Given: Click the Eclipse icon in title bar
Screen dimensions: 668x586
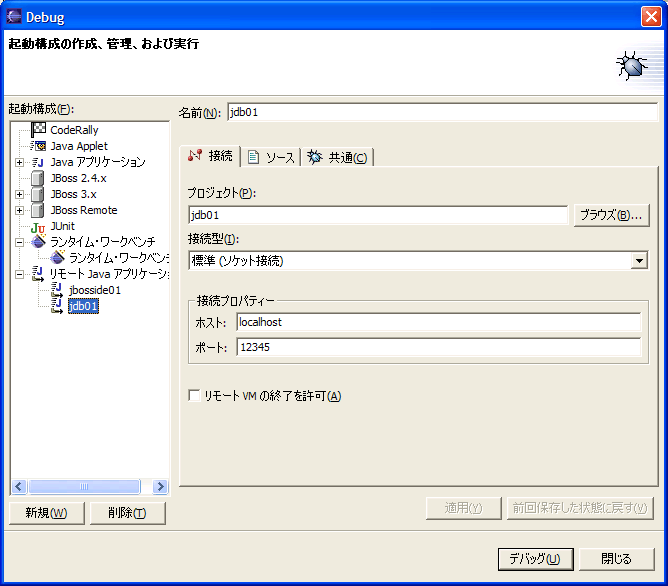Looking at the screenshot, I should 14,17.
